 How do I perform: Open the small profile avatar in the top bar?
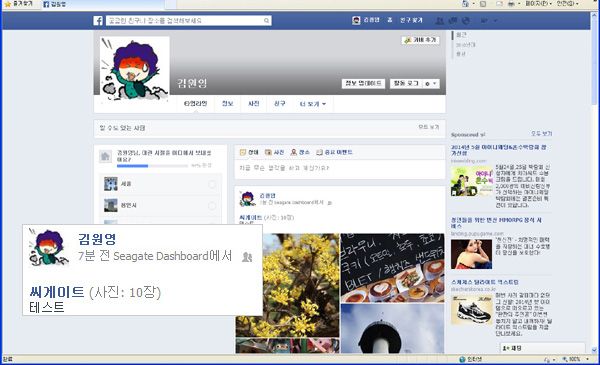356,20
